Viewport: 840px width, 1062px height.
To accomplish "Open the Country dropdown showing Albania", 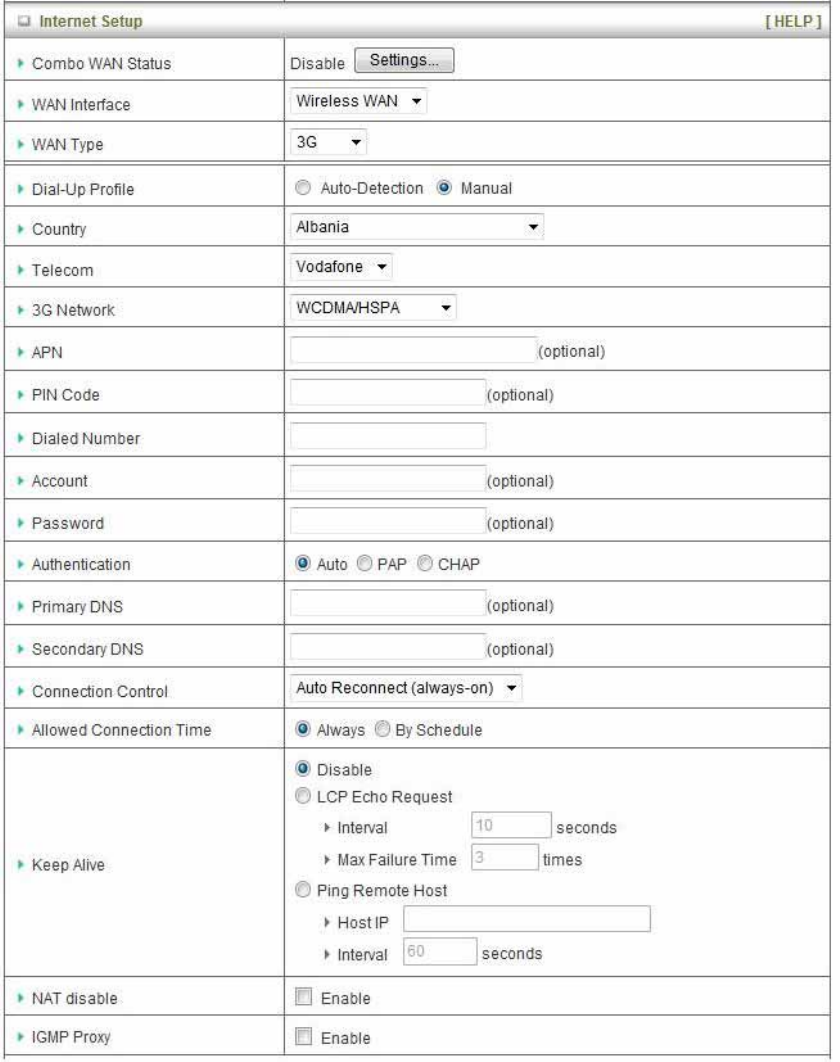I will (417, 227).
